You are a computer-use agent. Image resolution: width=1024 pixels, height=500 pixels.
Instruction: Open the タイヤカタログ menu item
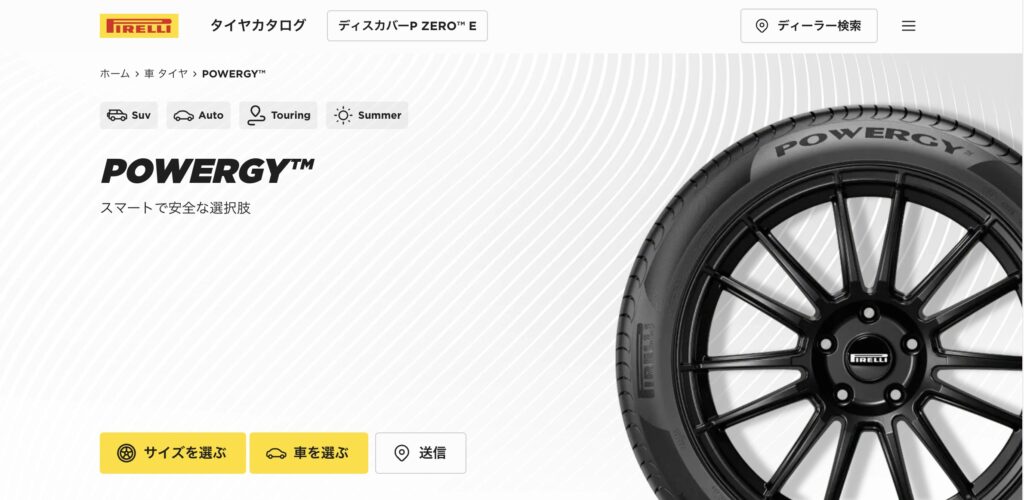(257, 25)
